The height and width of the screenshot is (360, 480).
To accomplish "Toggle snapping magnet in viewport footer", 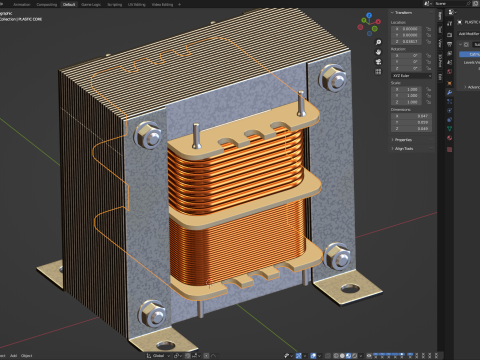I will point(188,356).
